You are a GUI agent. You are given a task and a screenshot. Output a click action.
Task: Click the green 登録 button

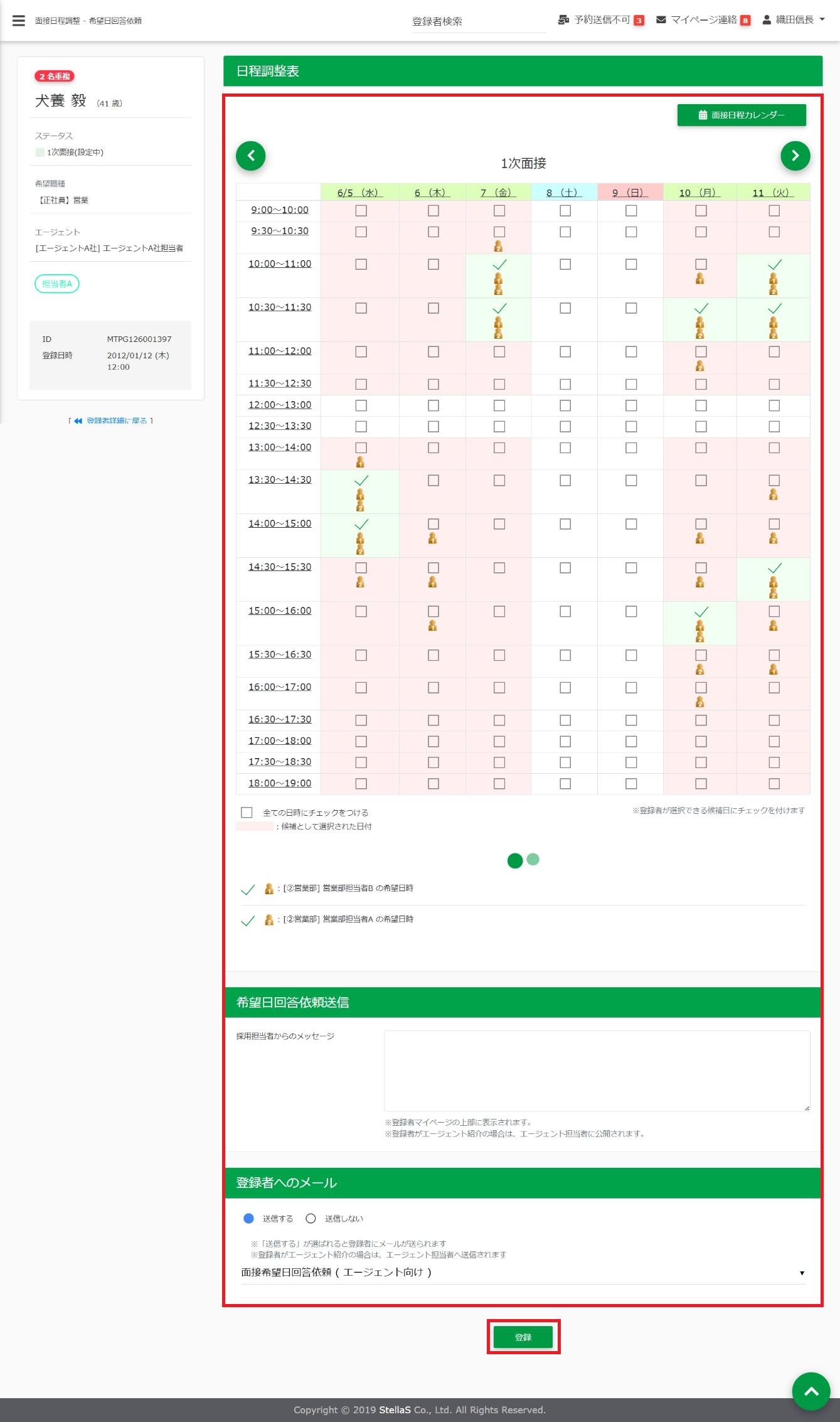pos(523,1337)
